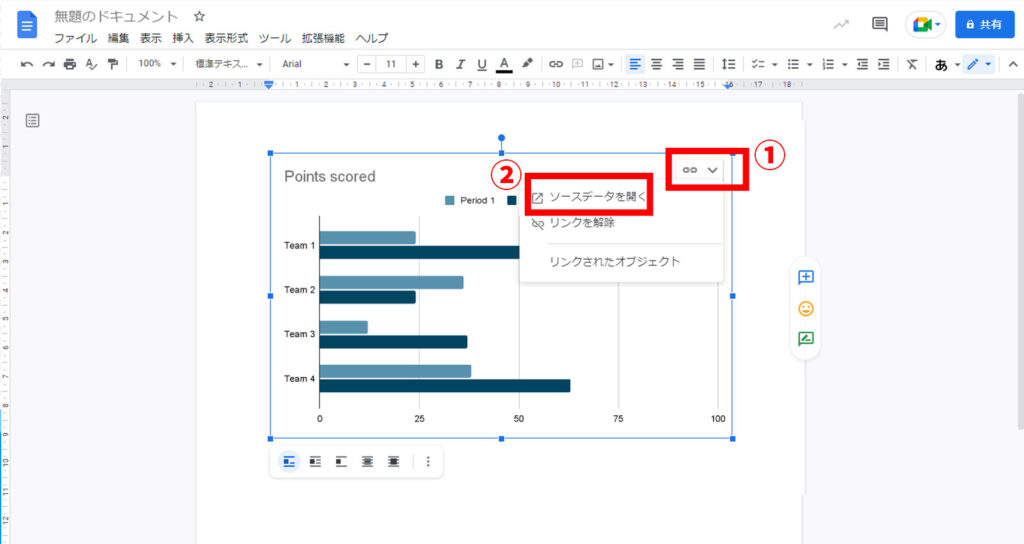
Task: Add emoji reaction from side panel
Action: (806, 308)
